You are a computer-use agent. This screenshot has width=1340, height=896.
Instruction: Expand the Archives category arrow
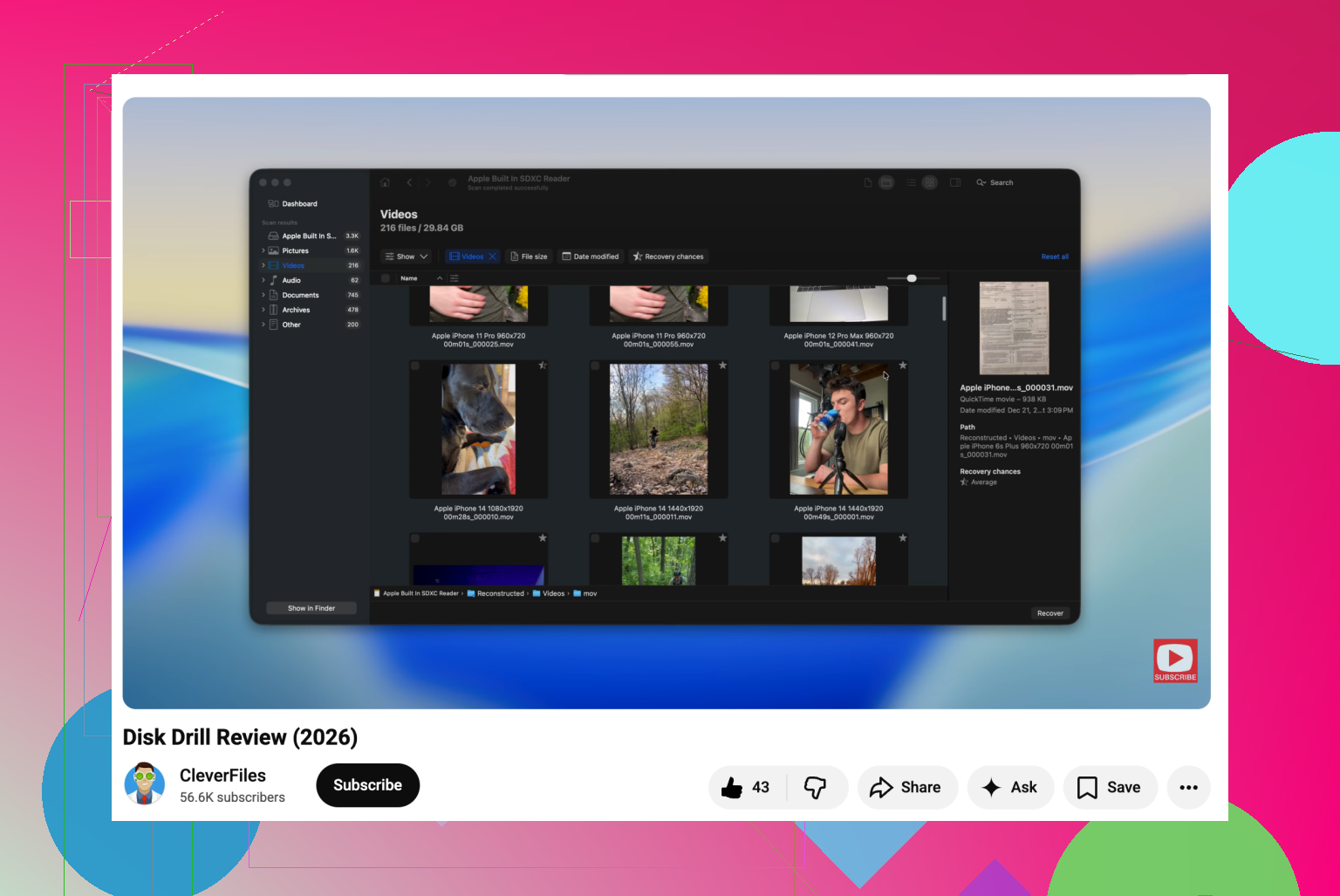(263, 310)
